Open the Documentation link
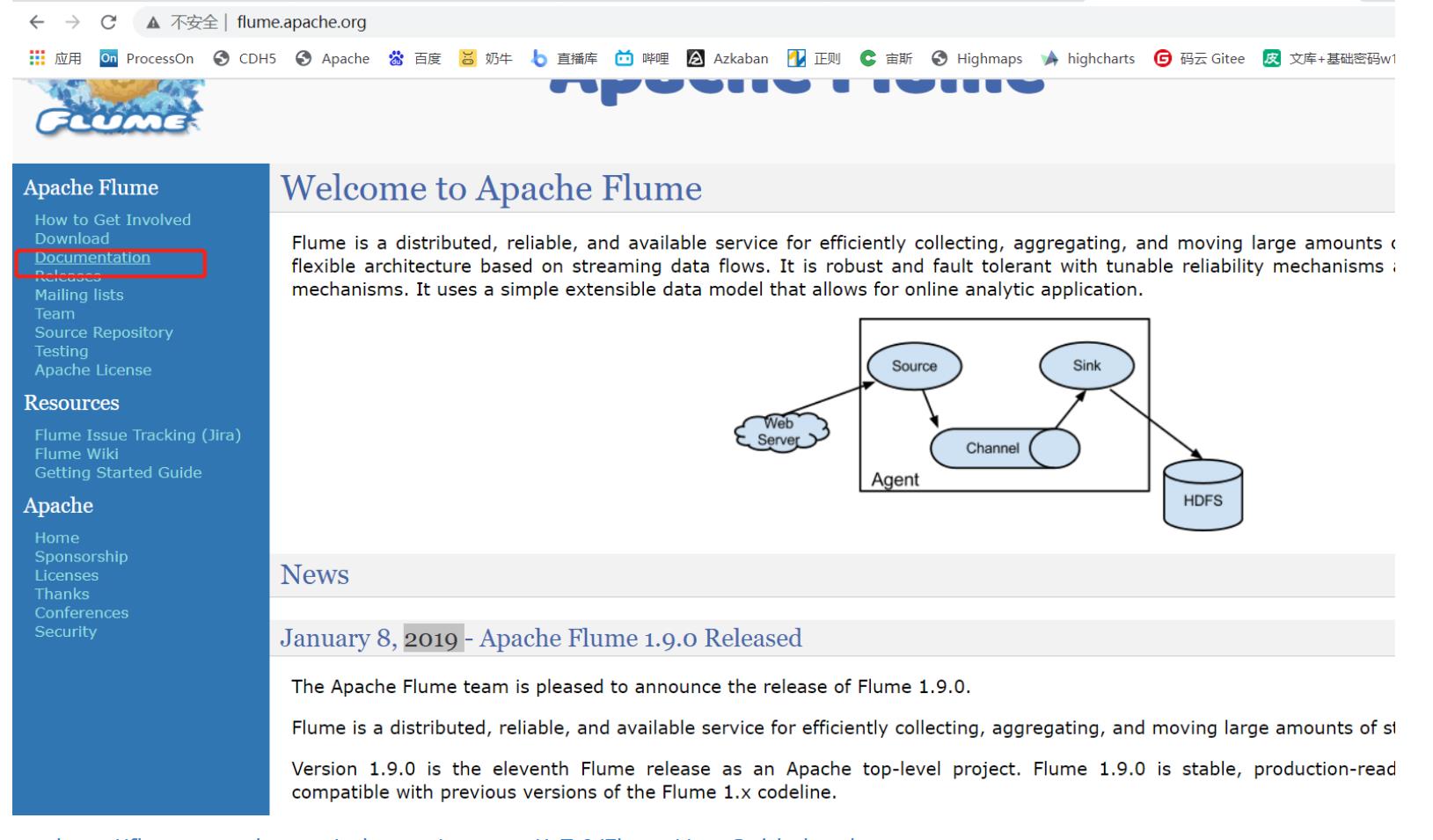This screenshot has width=1433, height=840. (92, 258)
